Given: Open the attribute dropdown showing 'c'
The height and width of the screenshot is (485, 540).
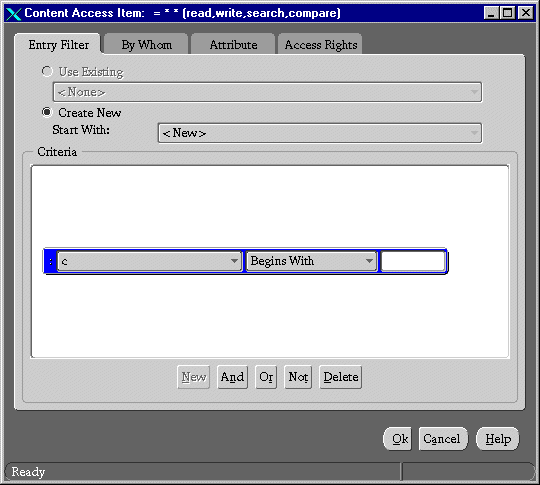Looking at the screenshot, I should 149,261.
